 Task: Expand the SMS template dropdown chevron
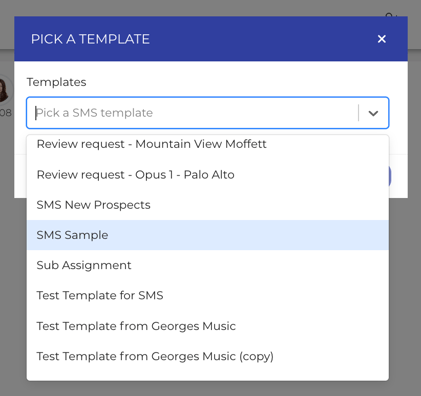coord(373,113)
